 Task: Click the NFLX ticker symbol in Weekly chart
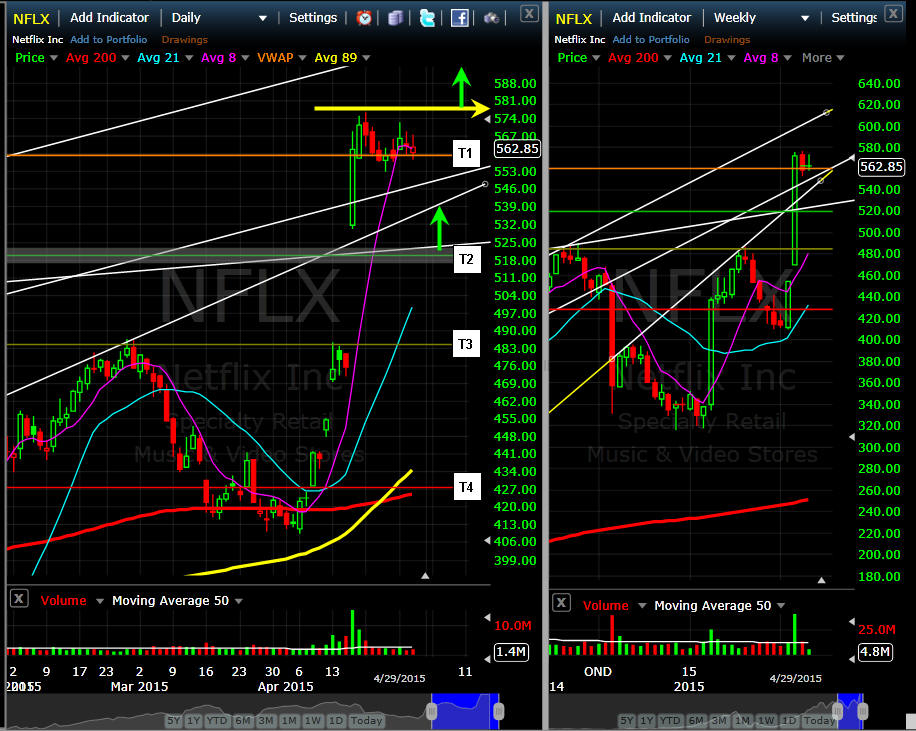pos(573,19)
